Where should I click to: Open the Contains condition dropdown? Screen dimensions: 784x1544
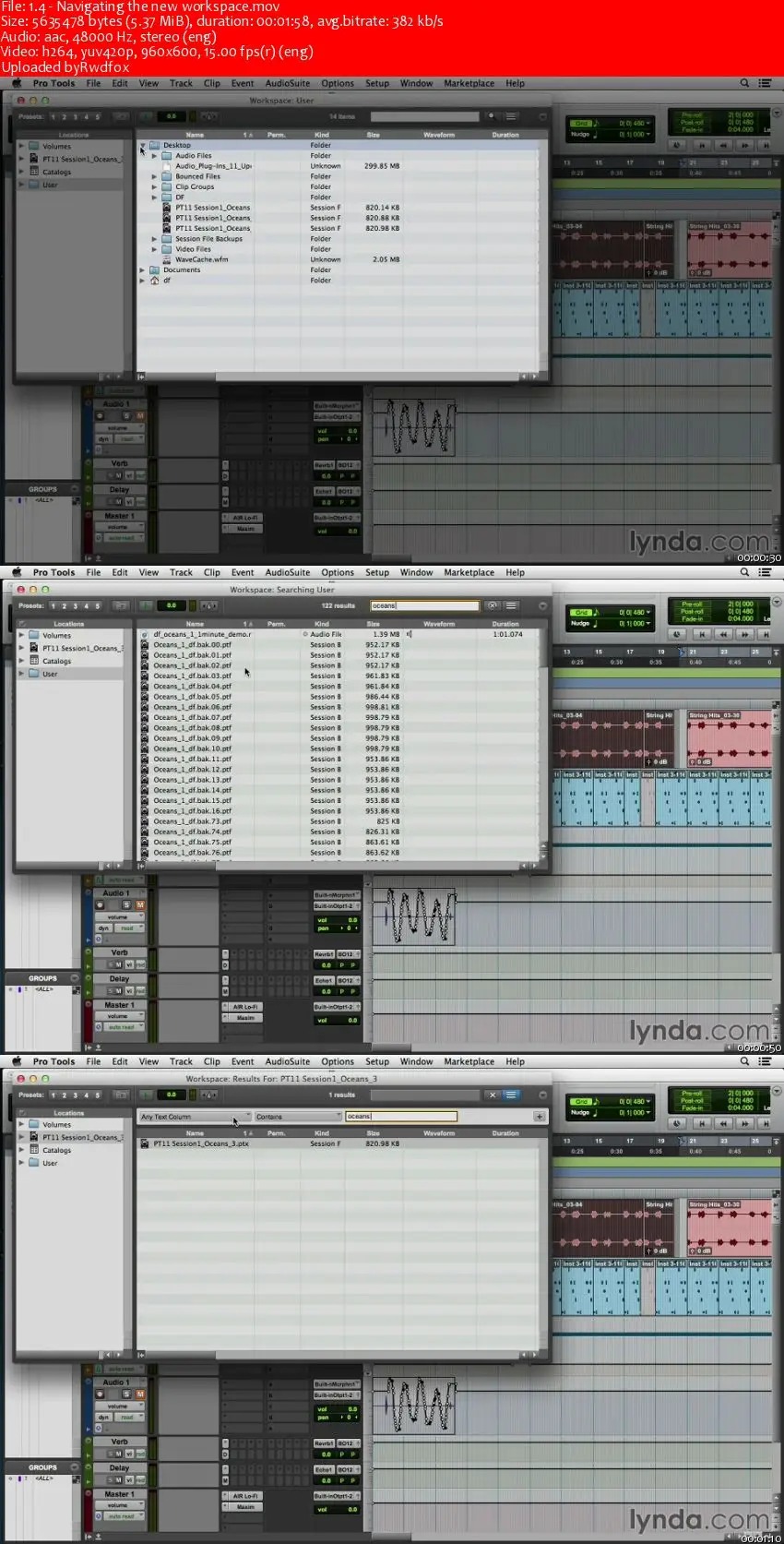click(298, 1117)
